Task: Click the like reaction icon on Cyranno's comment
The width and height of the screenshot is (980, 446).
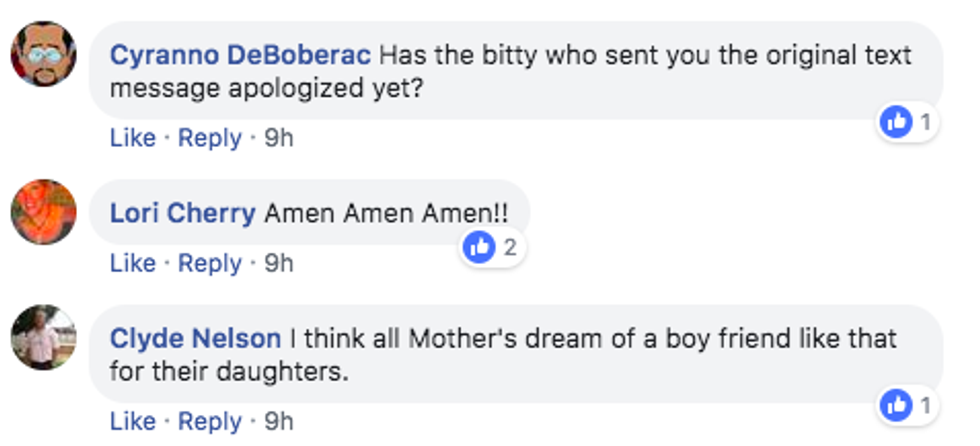Action: (x=896, y=122)
